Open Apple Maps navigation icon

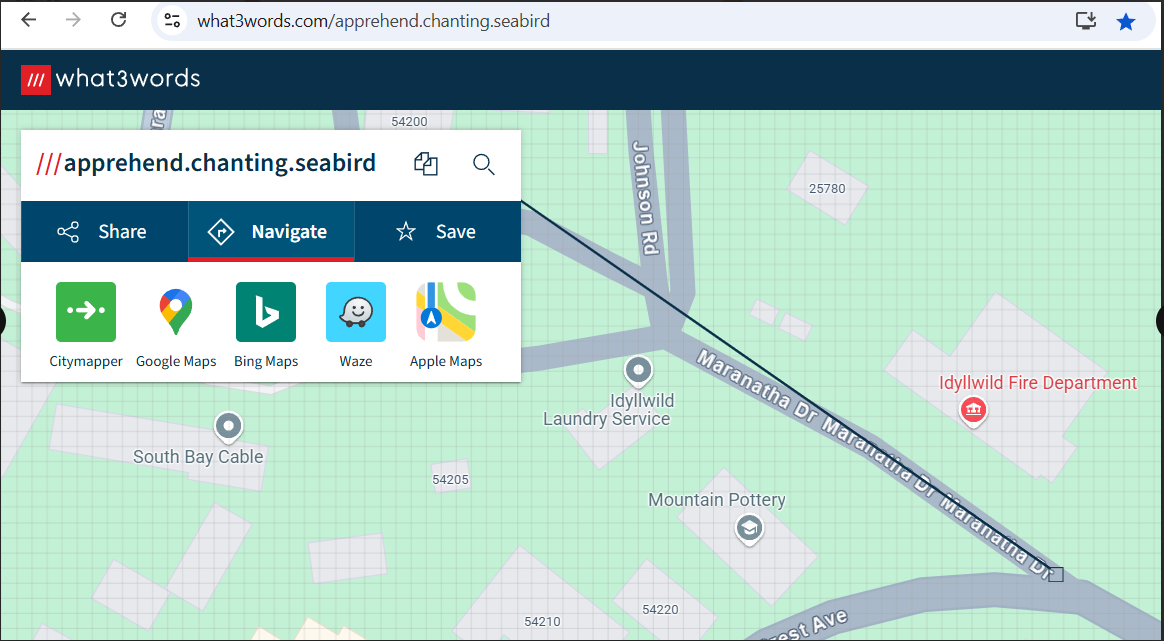click(x=446, y=312)
